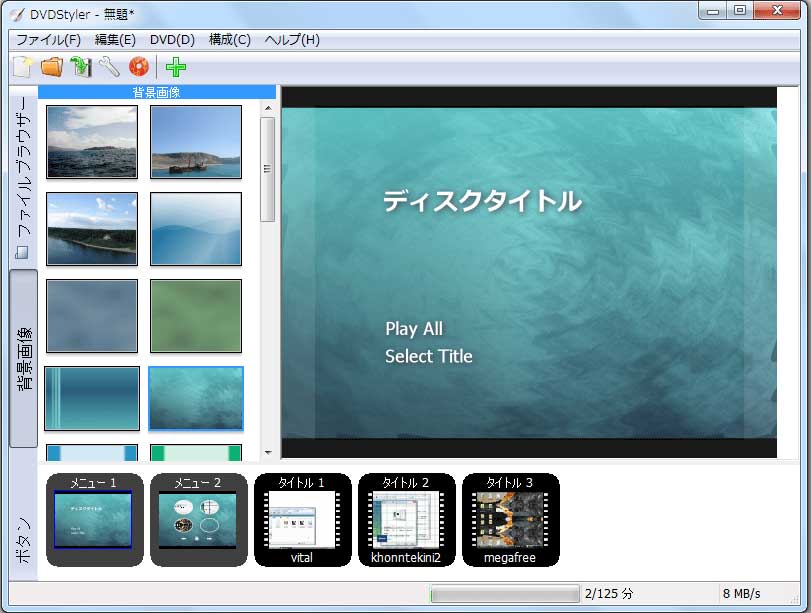Open the 構成(C) menu
This screenshot has height=613, width=811.
click(230, 40)
